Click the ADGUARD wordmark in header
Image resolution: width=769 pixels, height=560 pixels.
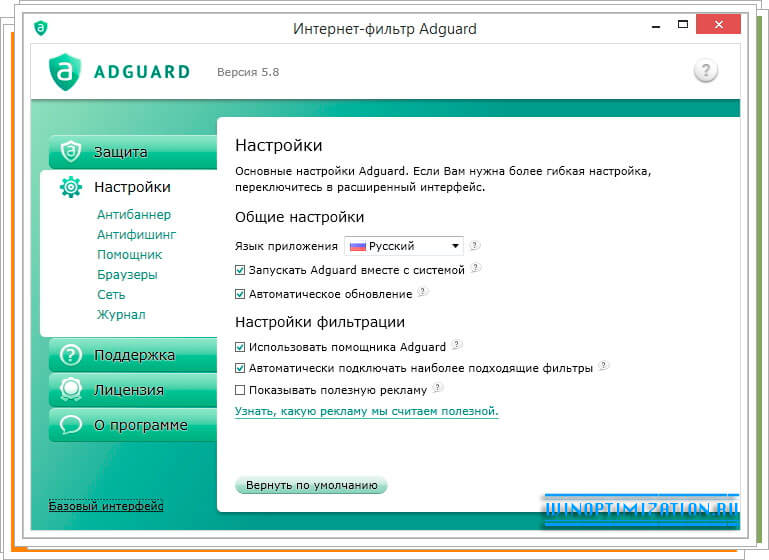tap(142, 72)
